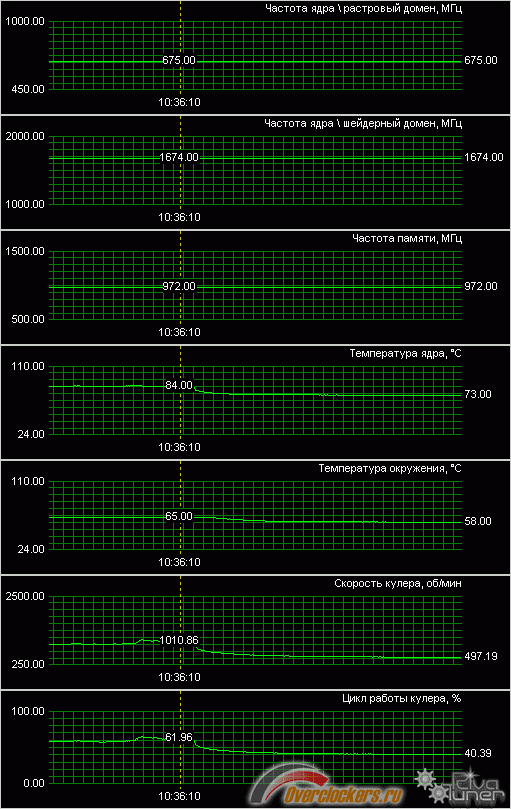Click the 1674.00 marker on shader domain graph
511x809 pixels.
pyautogui.click(x=179, y=157)
